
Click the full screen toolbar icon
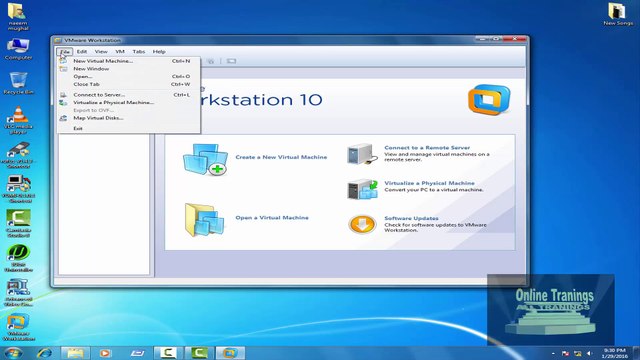pos(231,61)
